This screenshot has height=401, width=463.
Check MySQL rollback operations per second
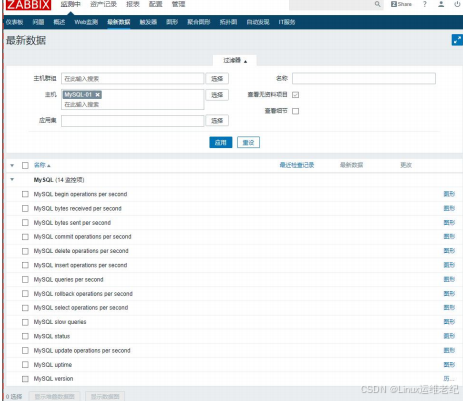tap(25, 294)
